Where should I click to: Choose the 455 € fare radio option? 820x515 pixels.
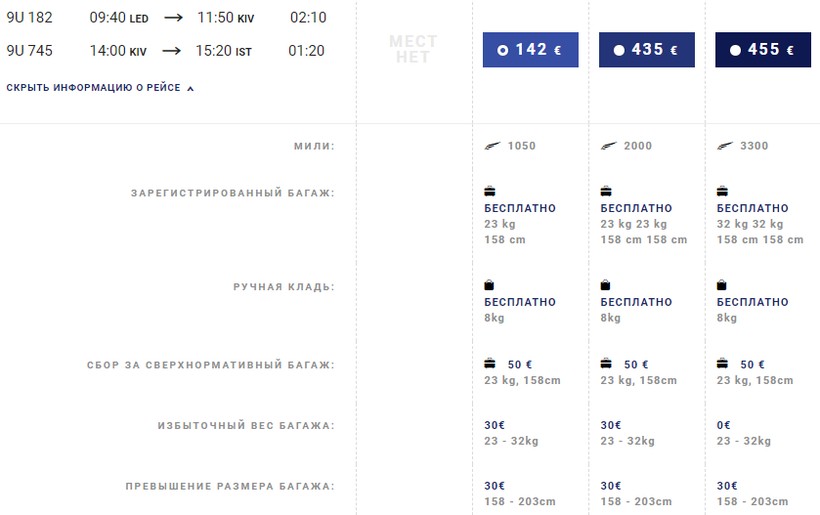(x=736, y=49)
